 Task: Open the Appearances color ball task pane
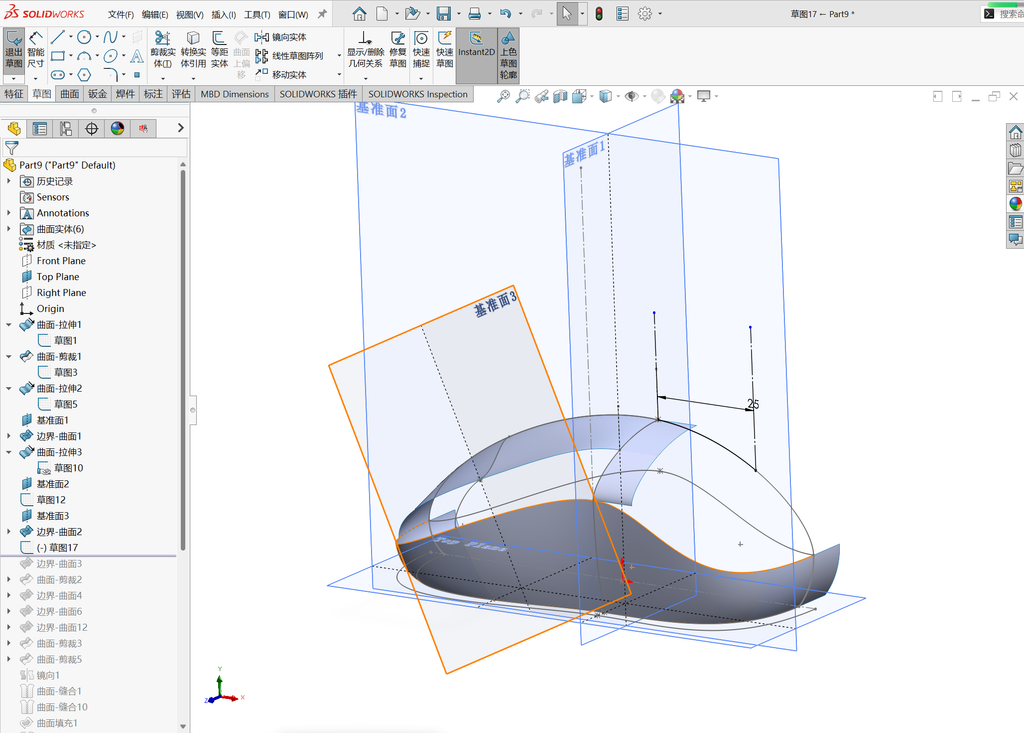point(1015,204)
